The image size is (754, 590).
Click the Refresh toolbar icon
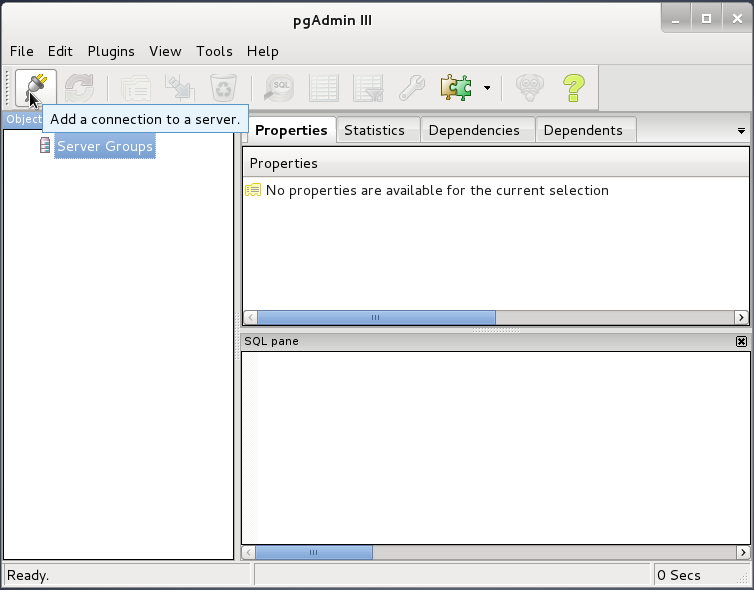79,88
